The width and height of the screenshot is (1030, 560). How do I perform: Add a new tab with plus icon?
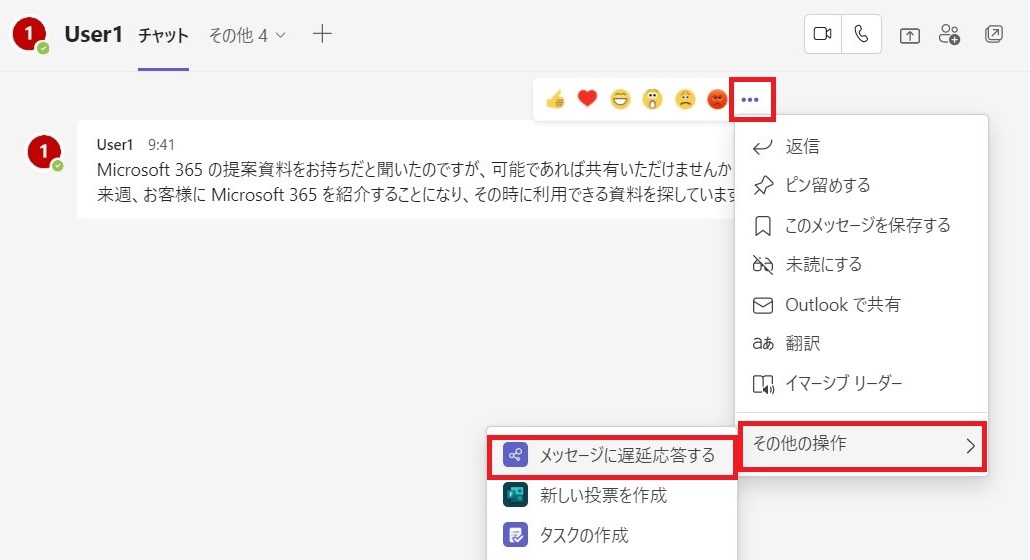(322, 33)
